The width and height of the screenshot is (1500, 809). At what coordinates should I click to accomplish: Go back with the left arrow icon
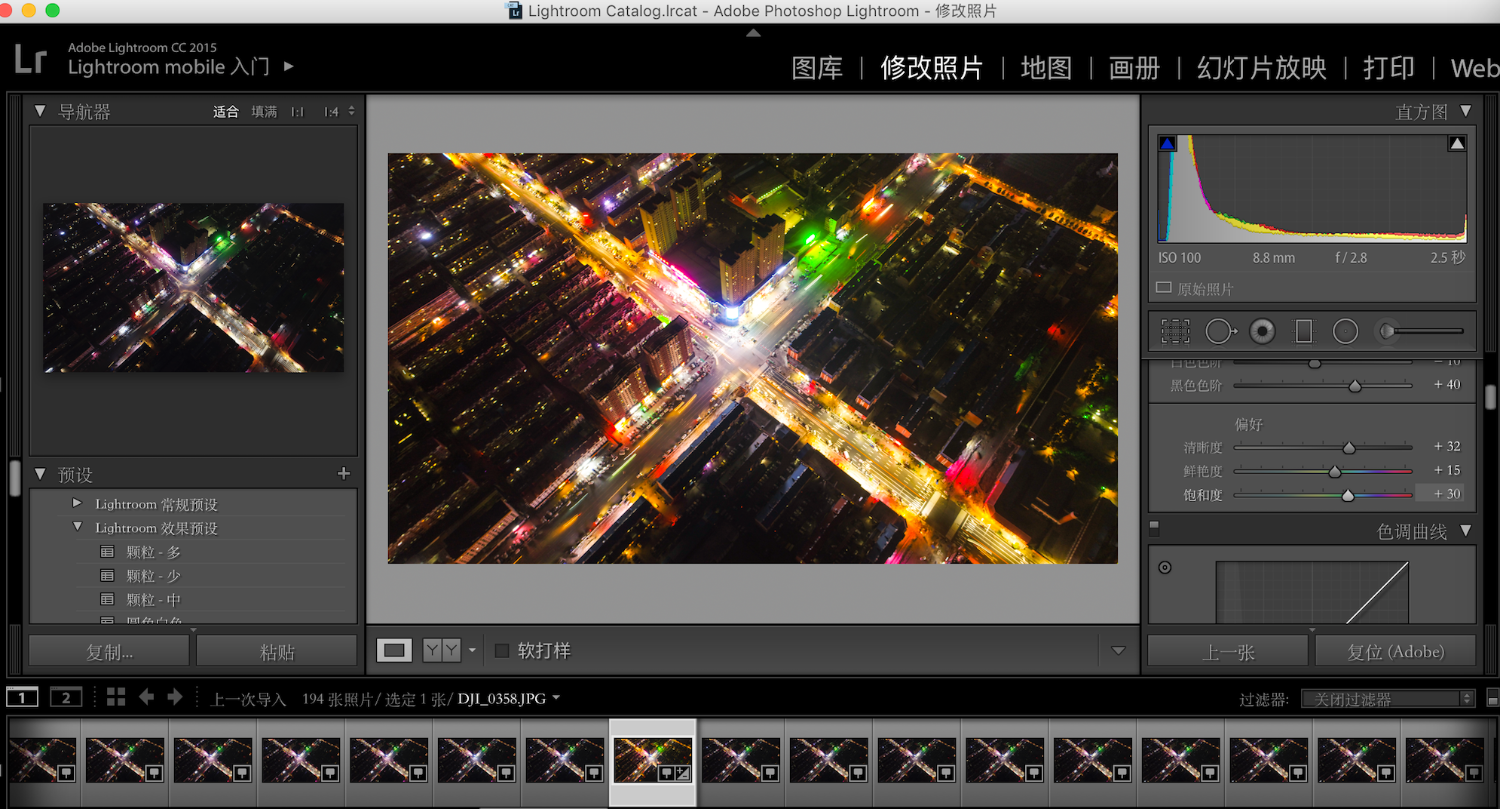tap(146, 697)
